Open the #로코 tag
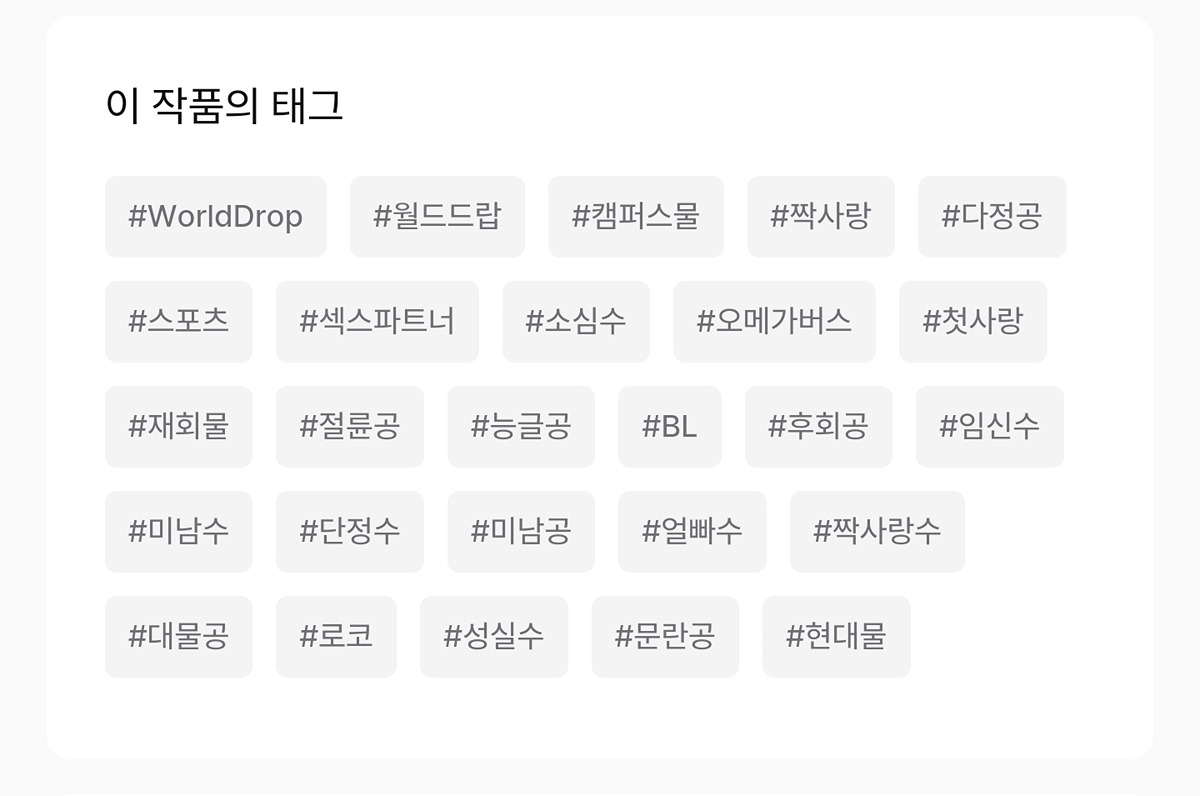 (336, 636)
